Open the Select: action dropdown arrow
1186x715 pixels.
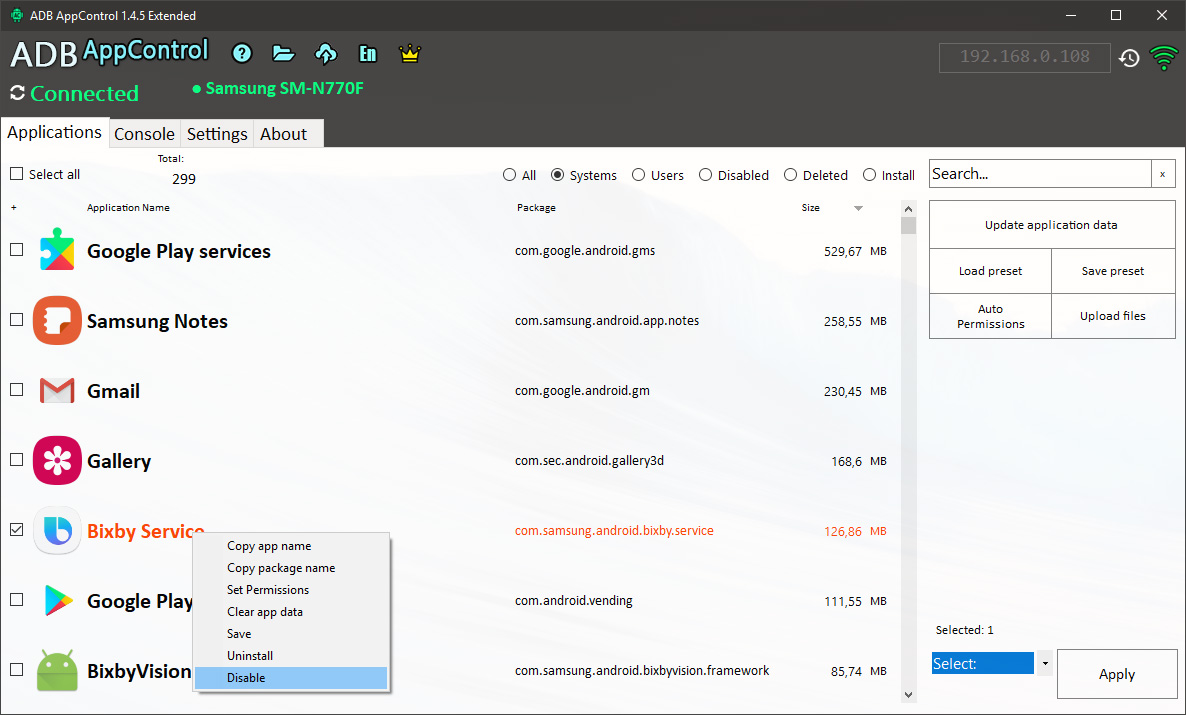coord(1045,664)
